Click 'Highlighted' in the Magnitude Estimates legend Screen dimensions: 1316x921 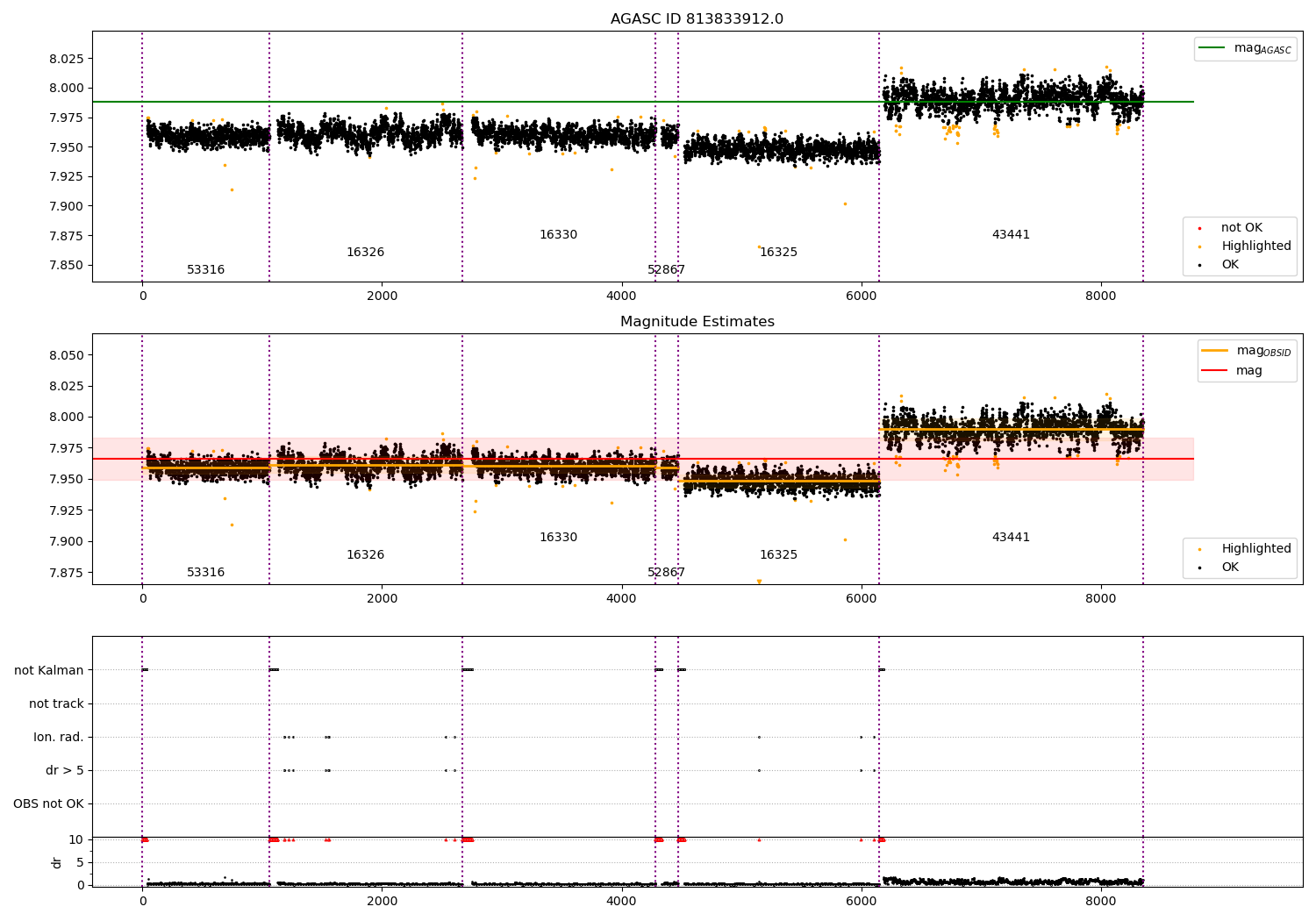click(1256, 549)
